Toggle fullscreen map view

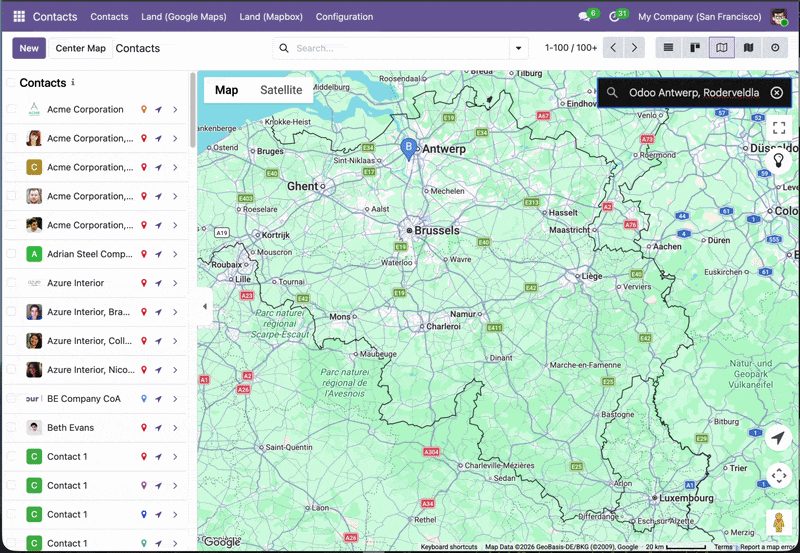(779, 128)
